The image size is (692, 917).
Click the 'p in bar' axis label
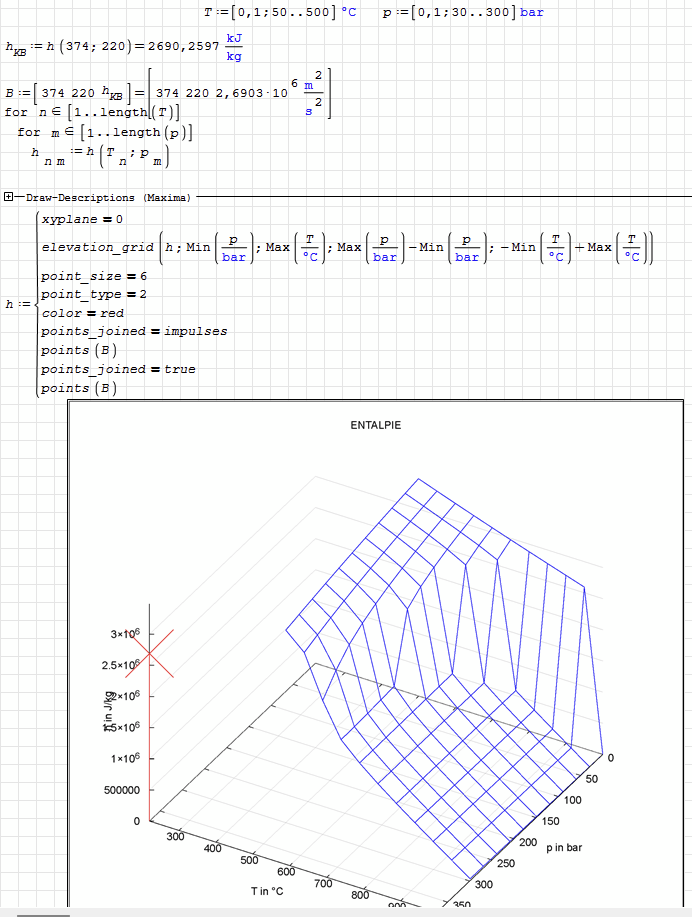(567, 847)
